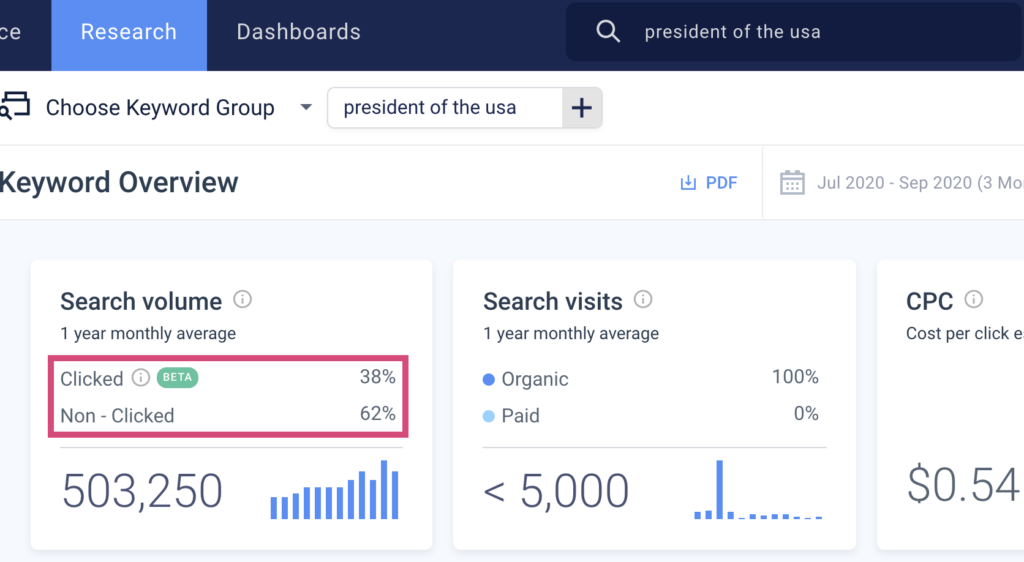Click the $0.54 CPC value

click(963, 485)
